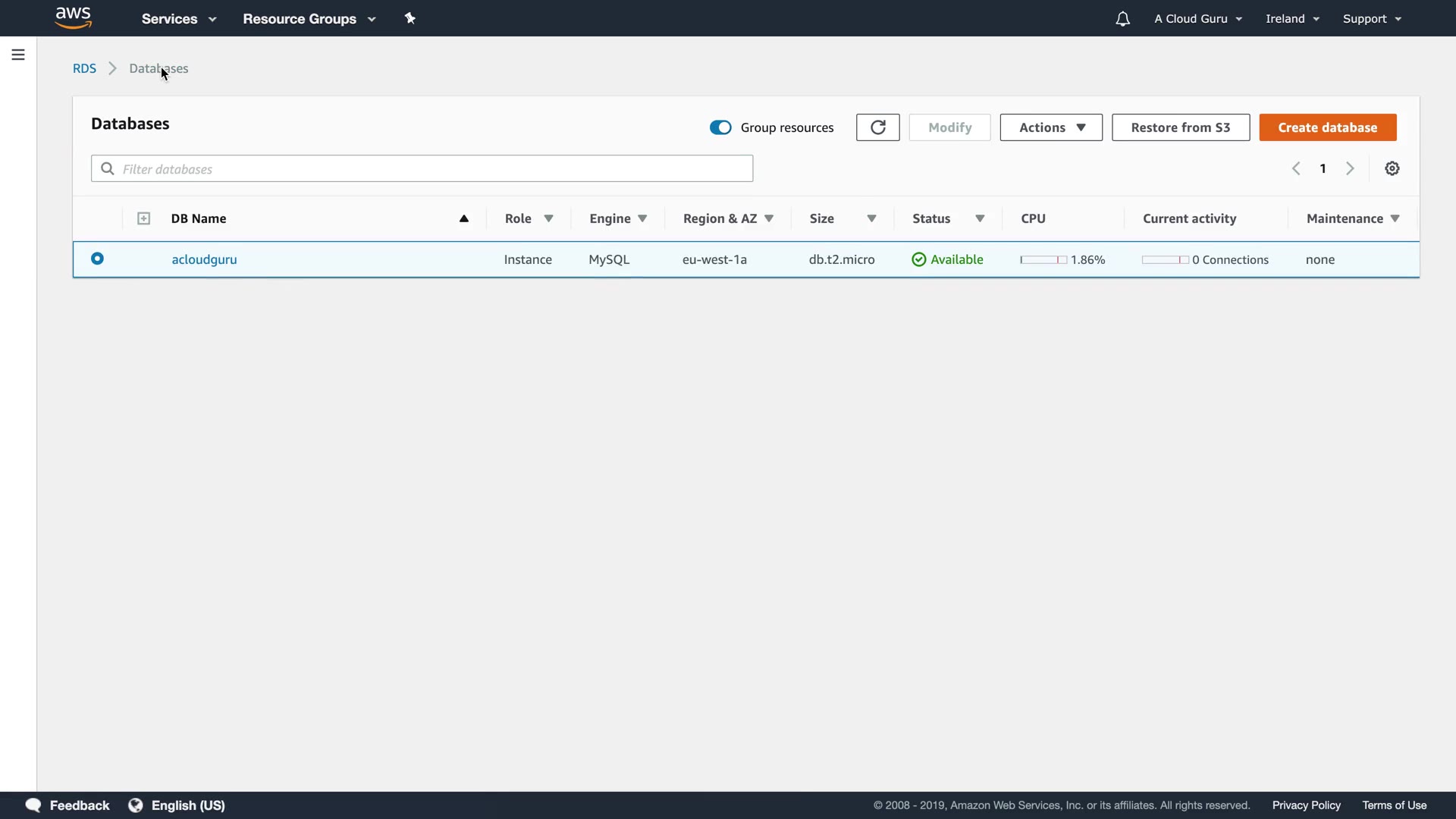Open the hamburger side navigation menu
Viewport: 1456px width, 819px height.
click(18, 55)
